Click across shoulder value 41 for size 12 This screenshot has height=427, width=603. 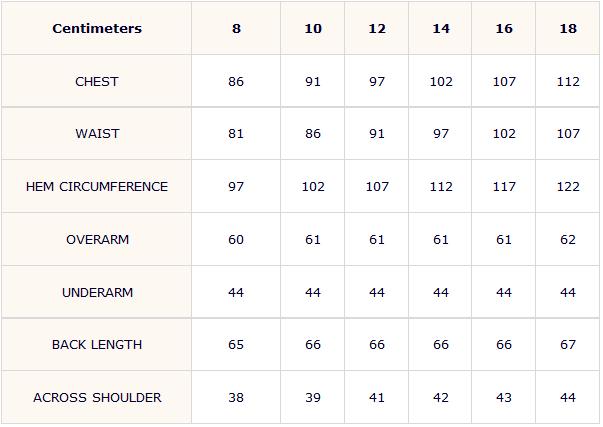point(376,397)
